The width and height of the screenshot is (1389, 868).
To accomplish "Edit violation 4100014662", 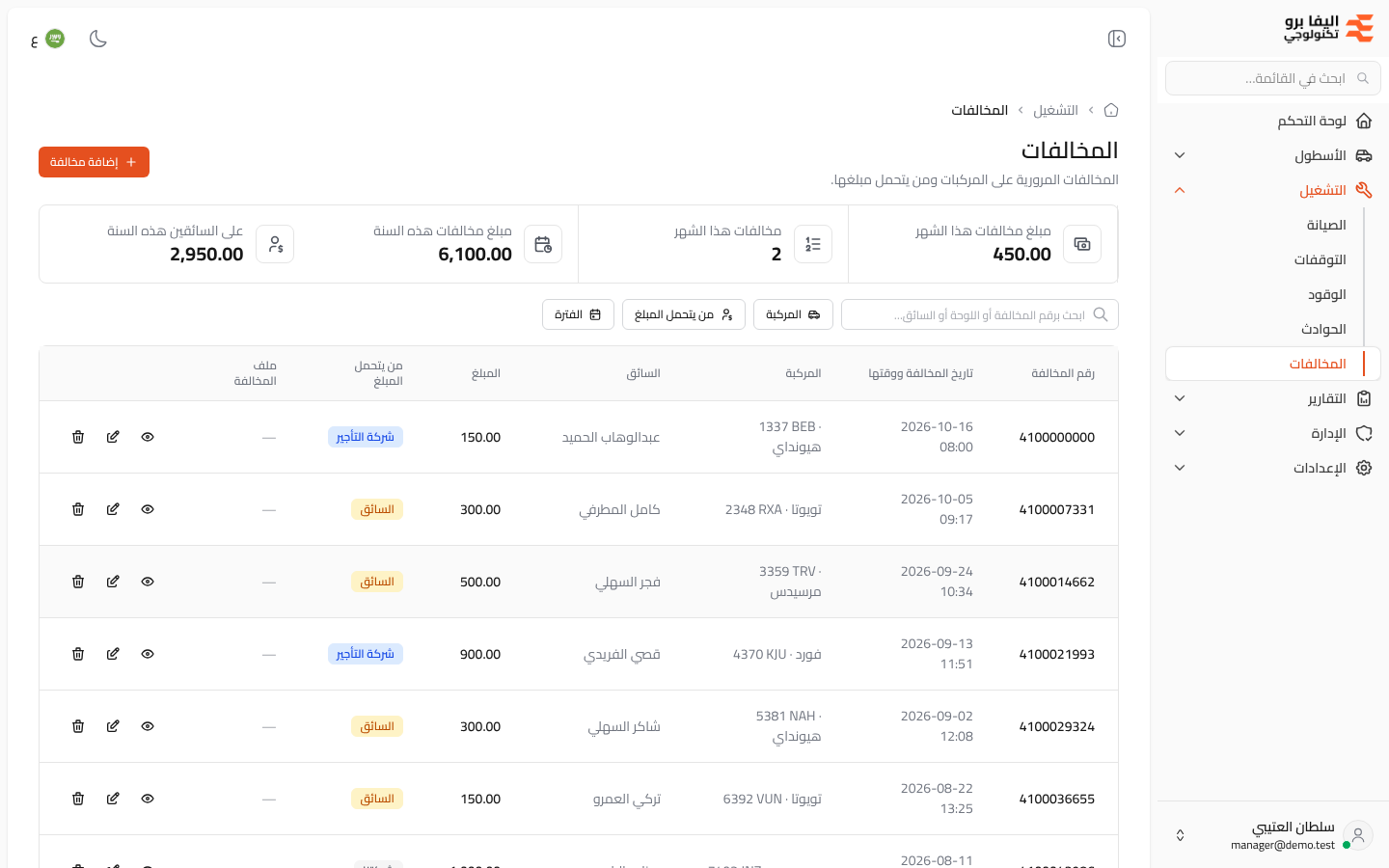I will (x=113, y=582).
